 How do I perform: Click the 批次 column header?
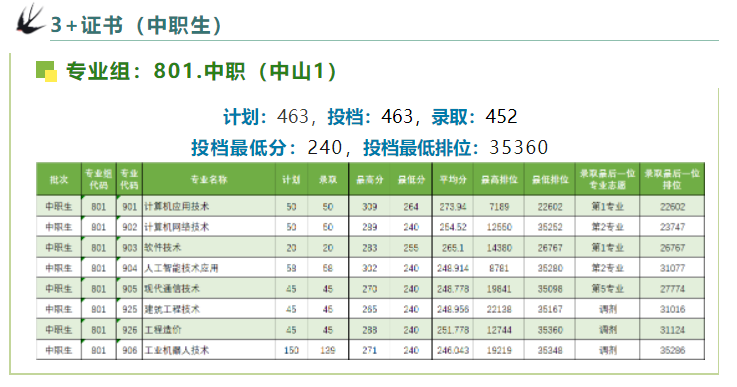click(x=59, y=179)
